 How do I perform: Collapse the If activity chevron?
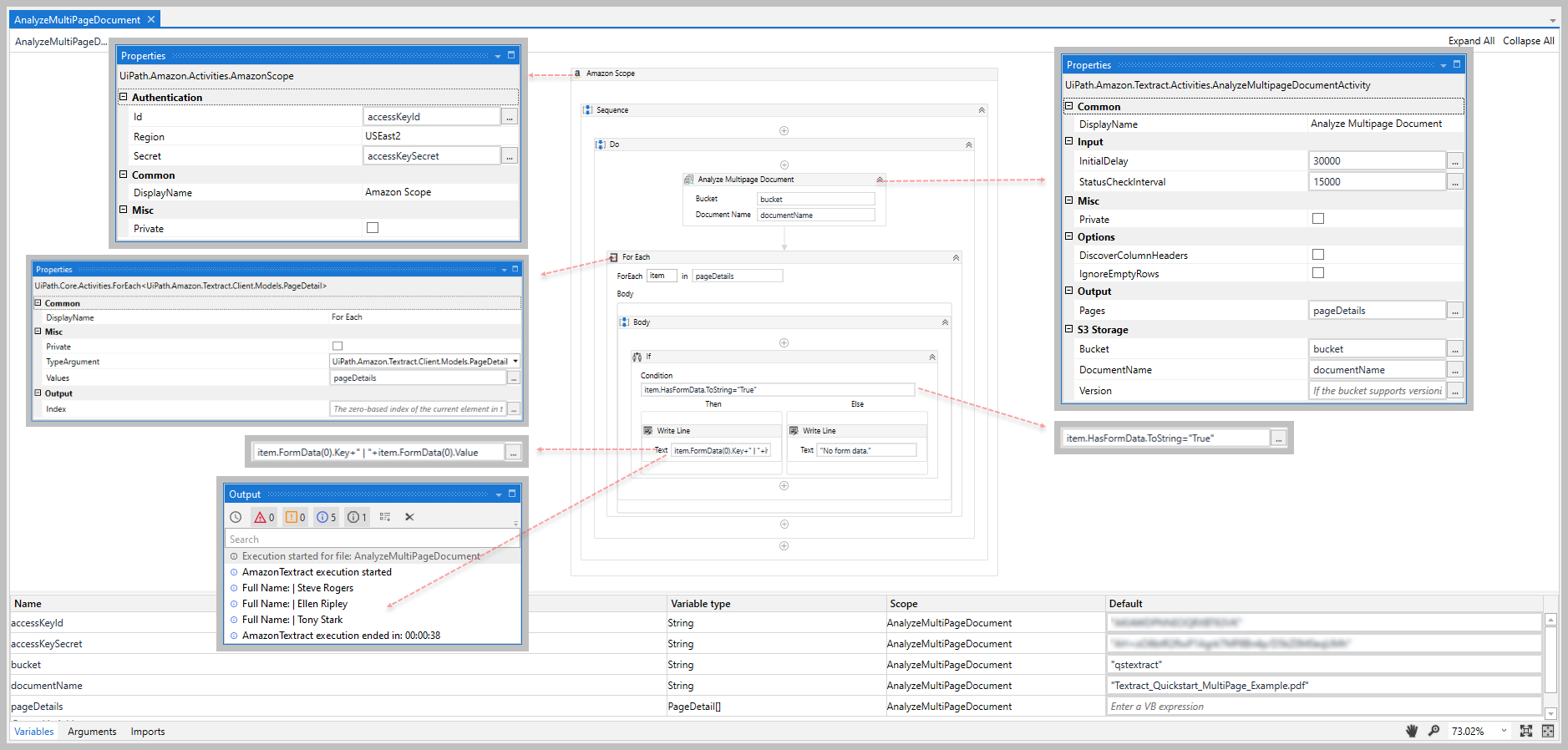tap(932, 357)
